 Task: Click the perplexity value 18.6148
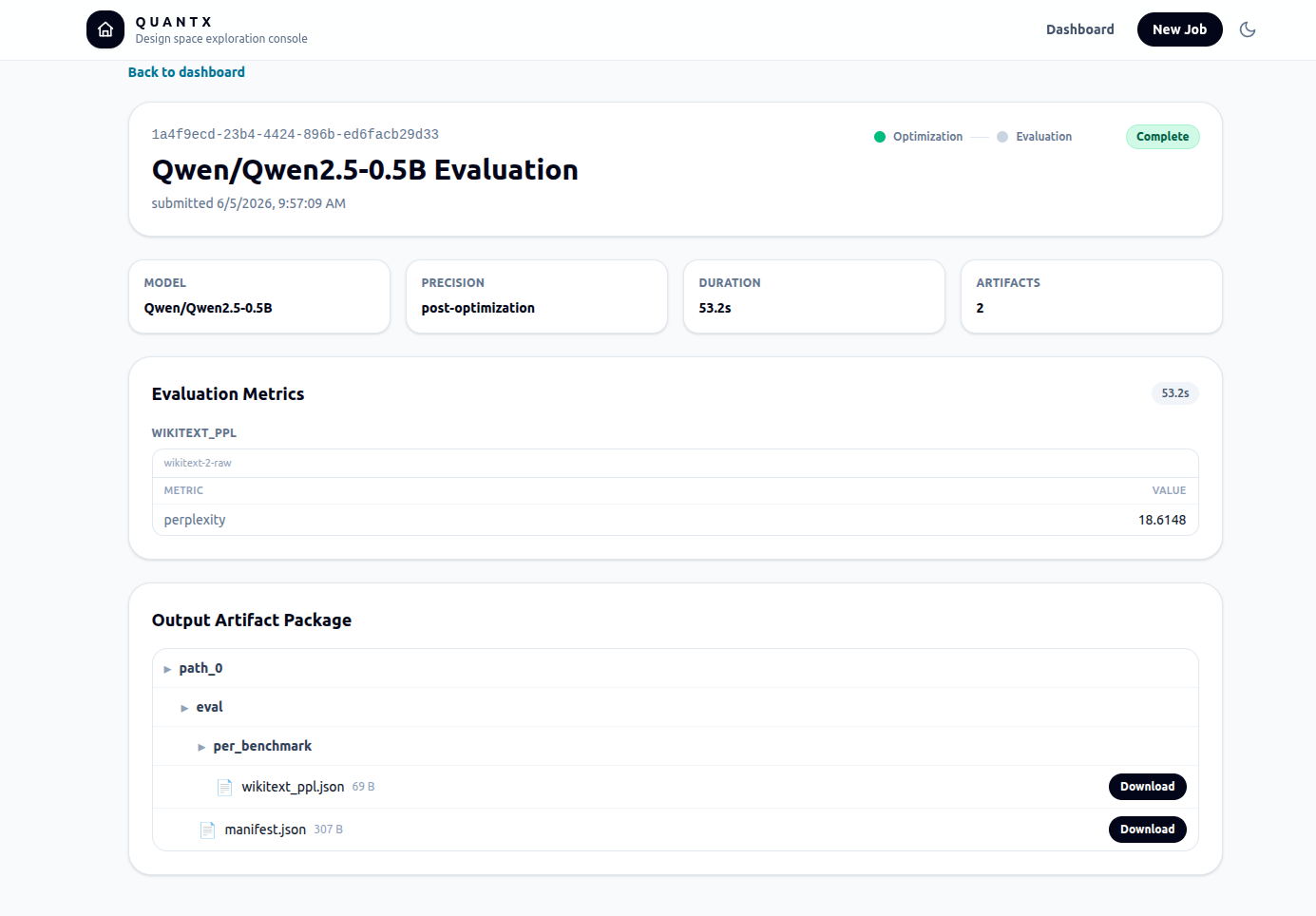[1162, 520]
